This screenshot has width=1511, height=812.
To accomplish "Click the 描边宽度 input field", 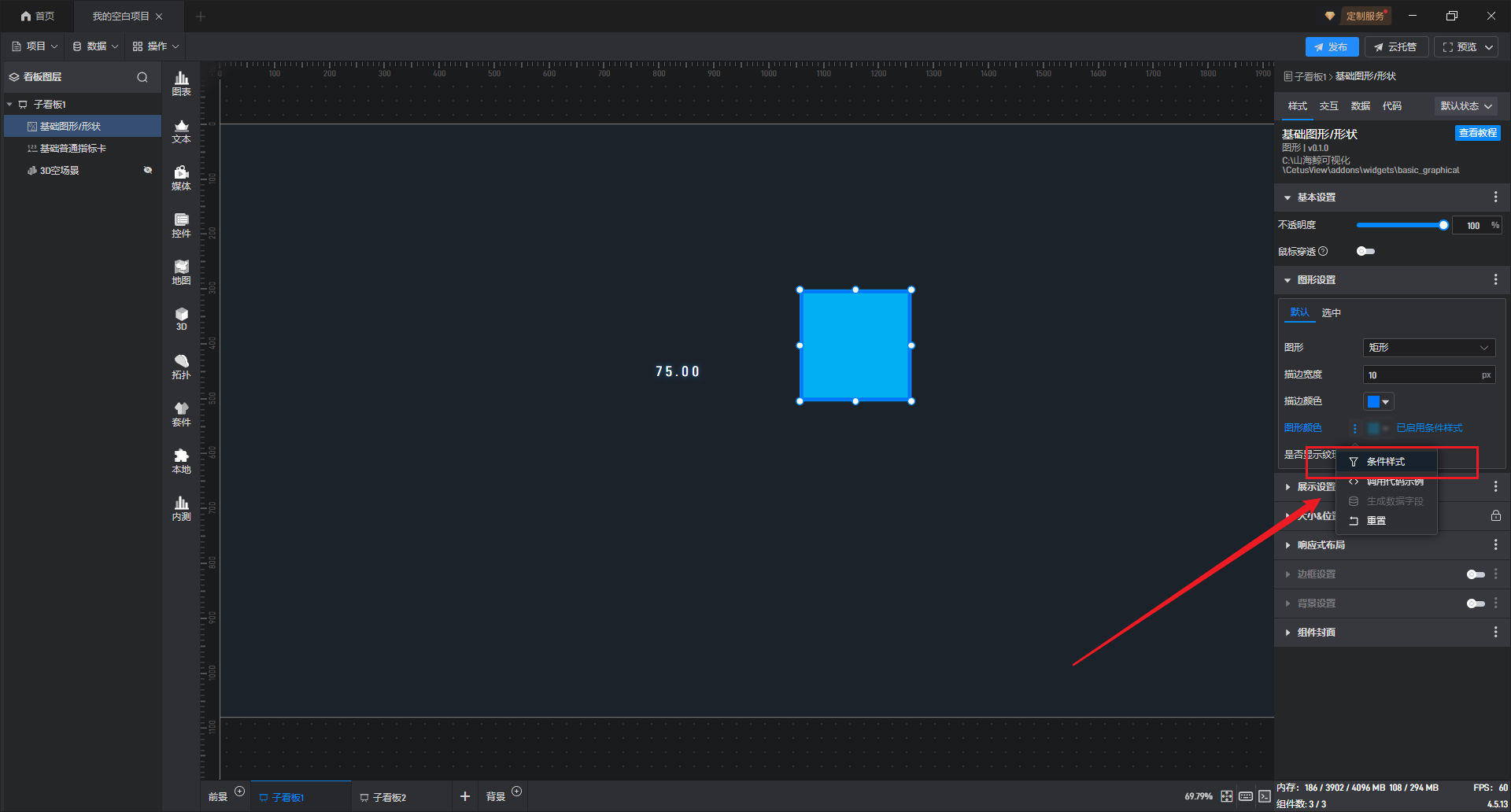I will click(1421, 375).
